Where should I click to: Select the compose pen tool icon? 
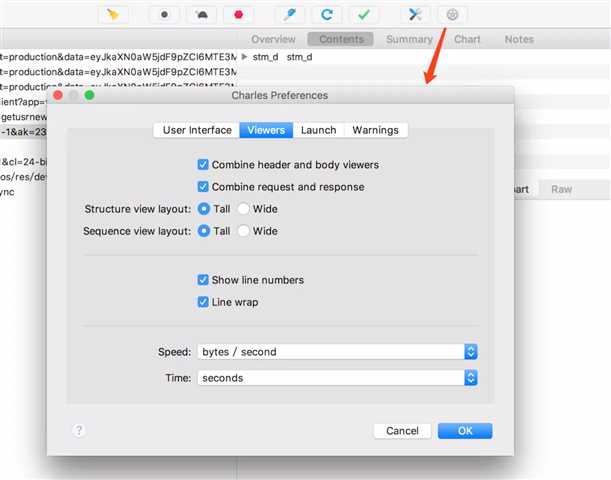click(x=290, y=15)
